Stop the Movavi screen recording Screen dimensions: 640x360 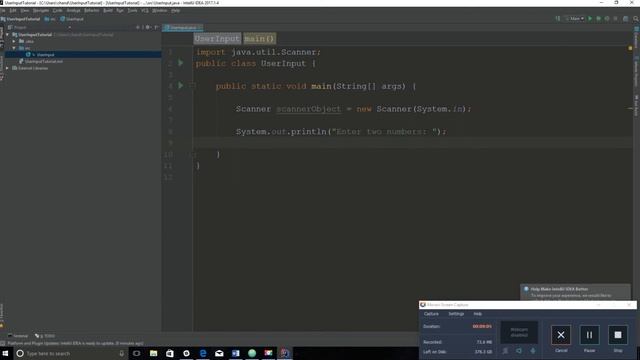[618, 335]
